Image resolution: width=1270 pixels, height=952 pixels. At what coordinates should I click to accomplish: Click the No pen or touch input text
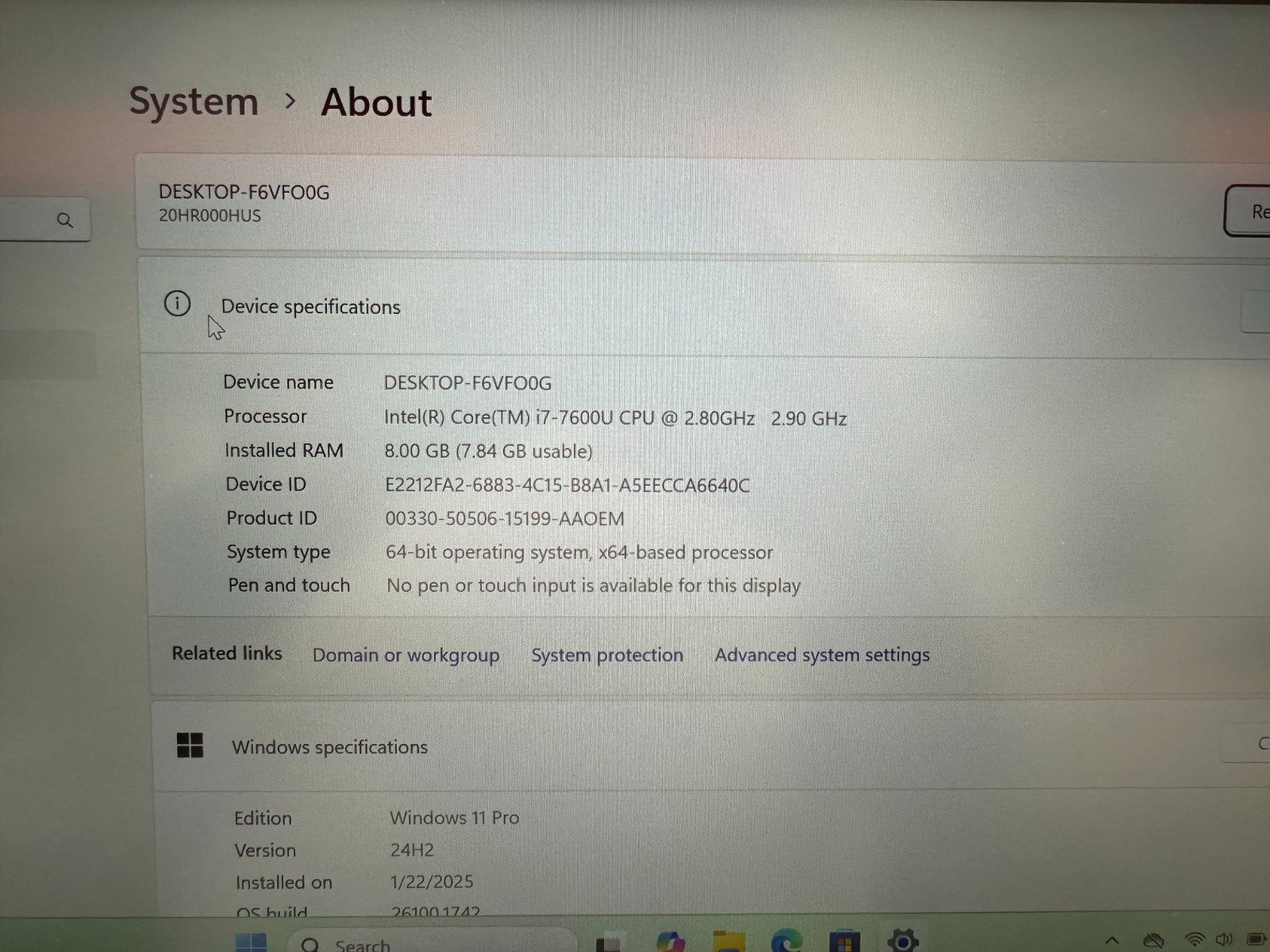click(x=593, y=585)
